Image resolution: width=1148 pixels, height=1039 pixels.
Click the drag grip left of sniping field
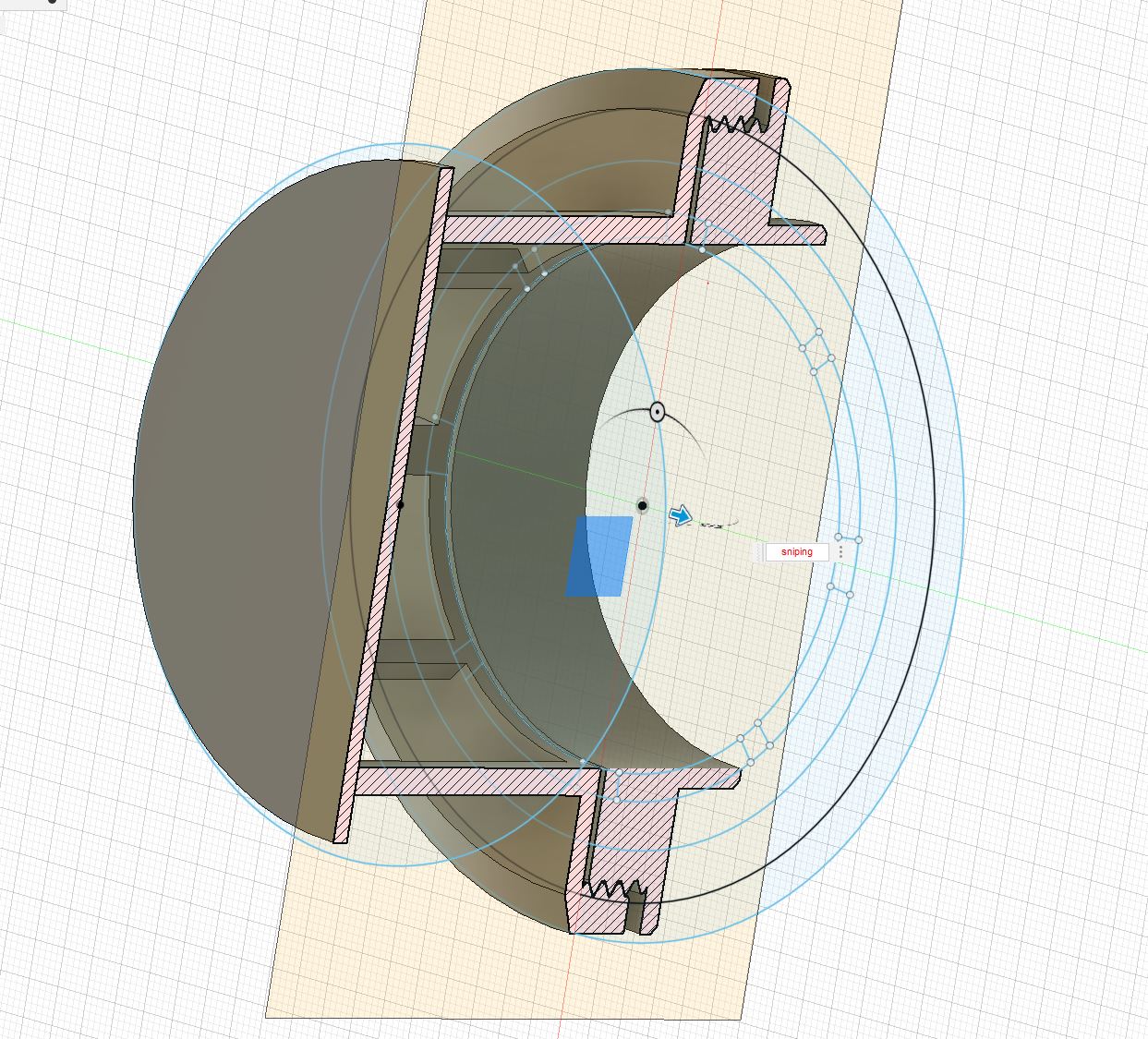coord(759,552)
